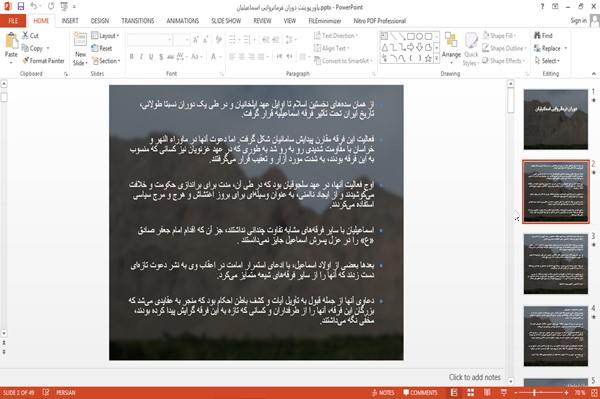
Task: Open Quick Styles gallery
Action: [x=471, y=49]
